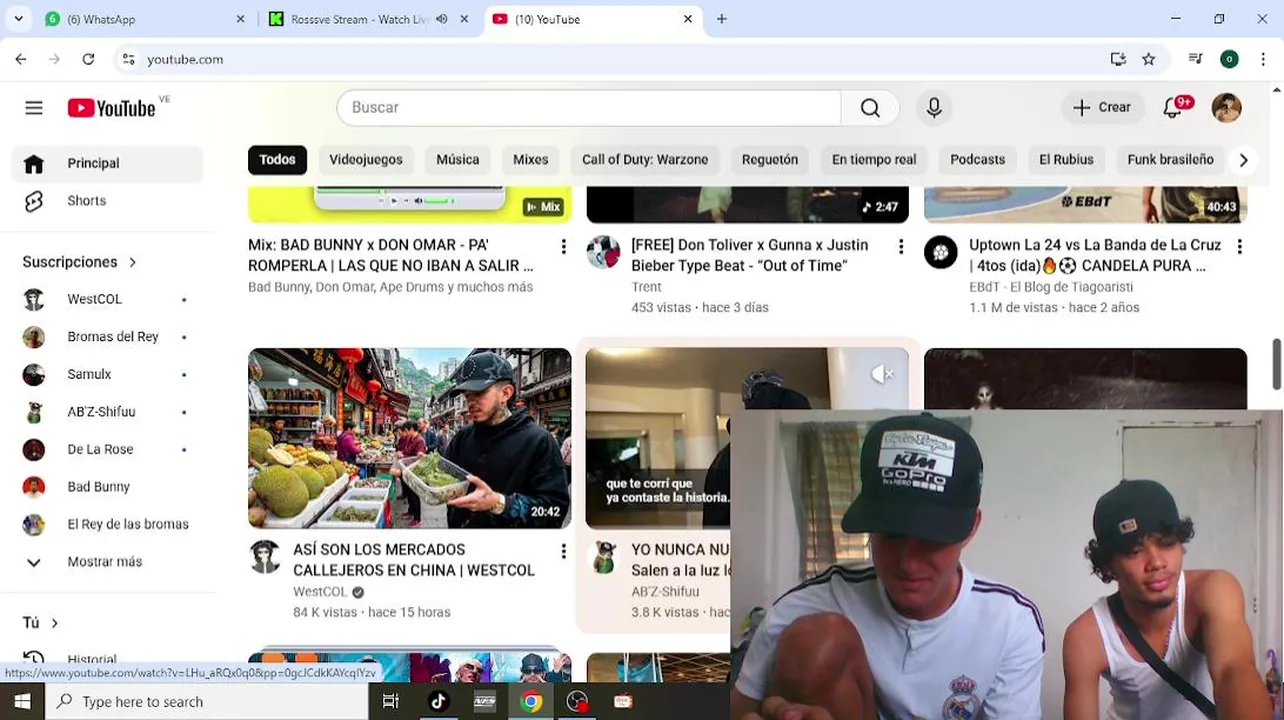Click the AB'Z-Shifuu channel name under video
Screen dimensions: 1284x720
665,592
